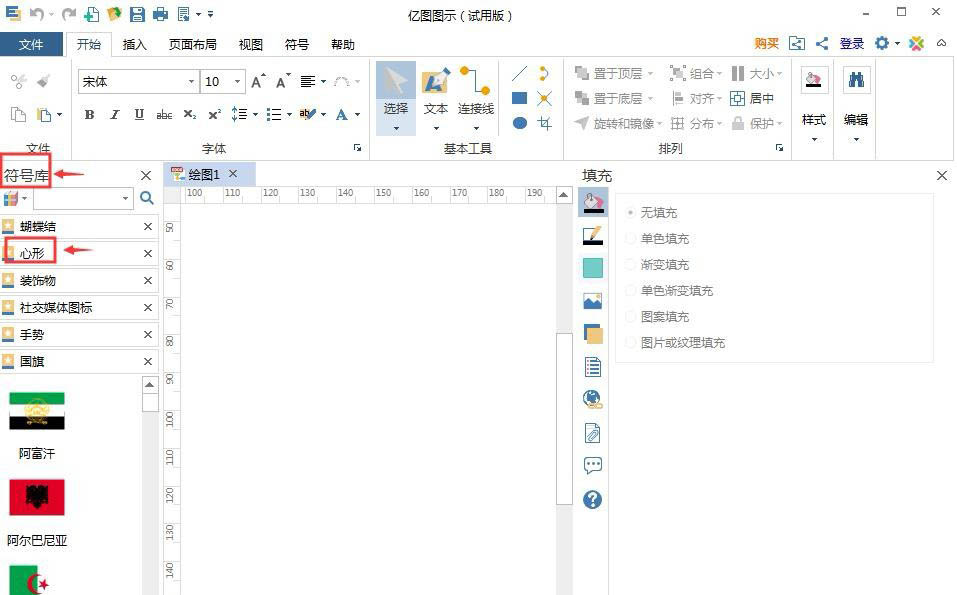This screenshot has width=957, height=595.
Task: Open the hyperlink icon on the right sidebar
Action: (593, 398)
